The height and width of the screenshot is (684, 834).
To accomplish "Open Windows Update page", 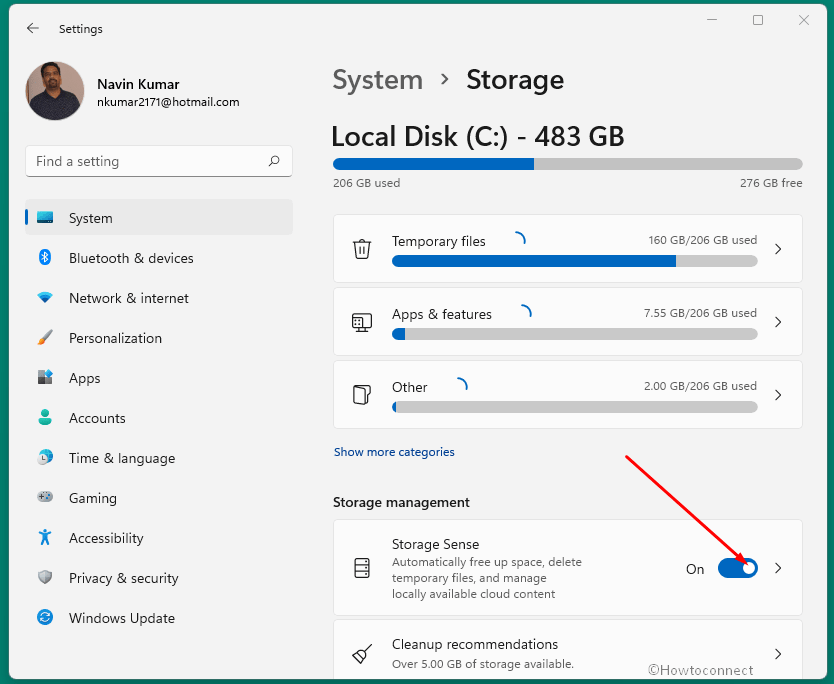I will (159, 618).
